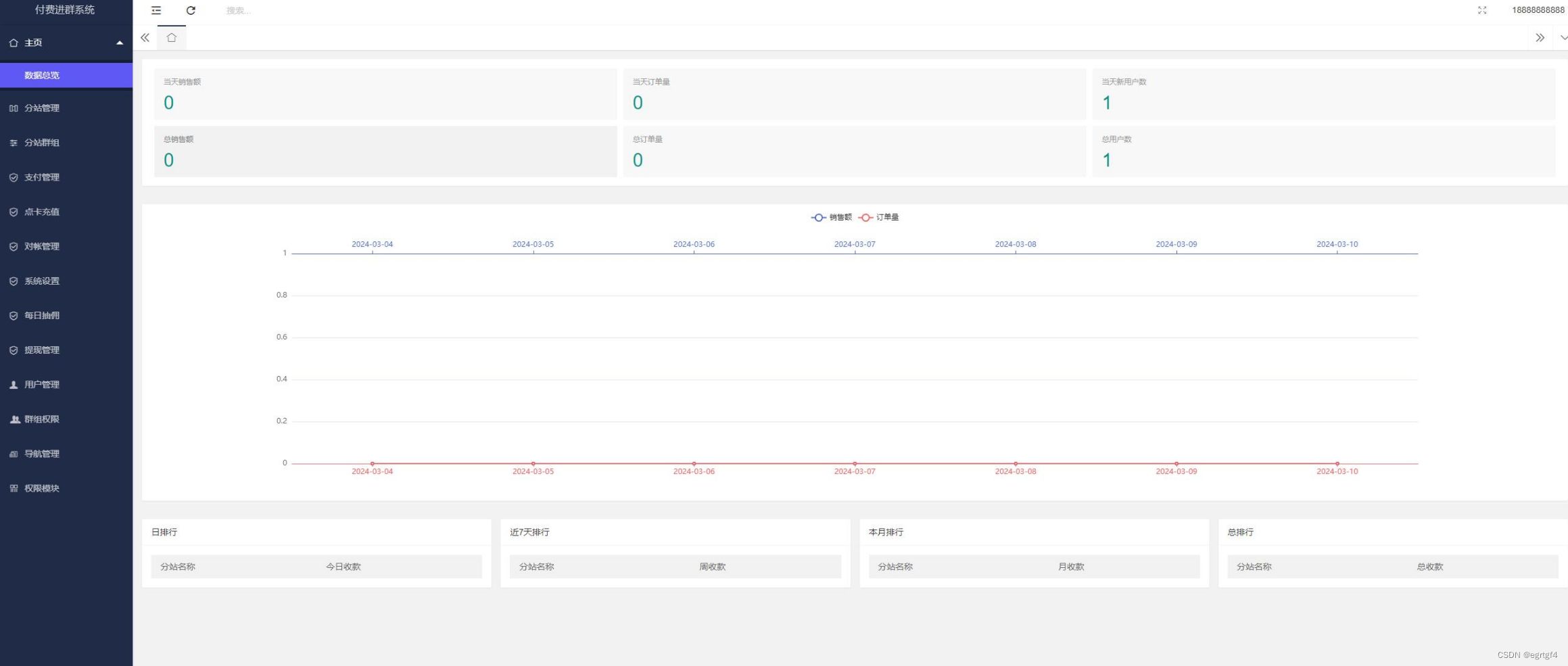Open the home tab icon
This screenshot has width=1568, height=666.
pos(172,38)
